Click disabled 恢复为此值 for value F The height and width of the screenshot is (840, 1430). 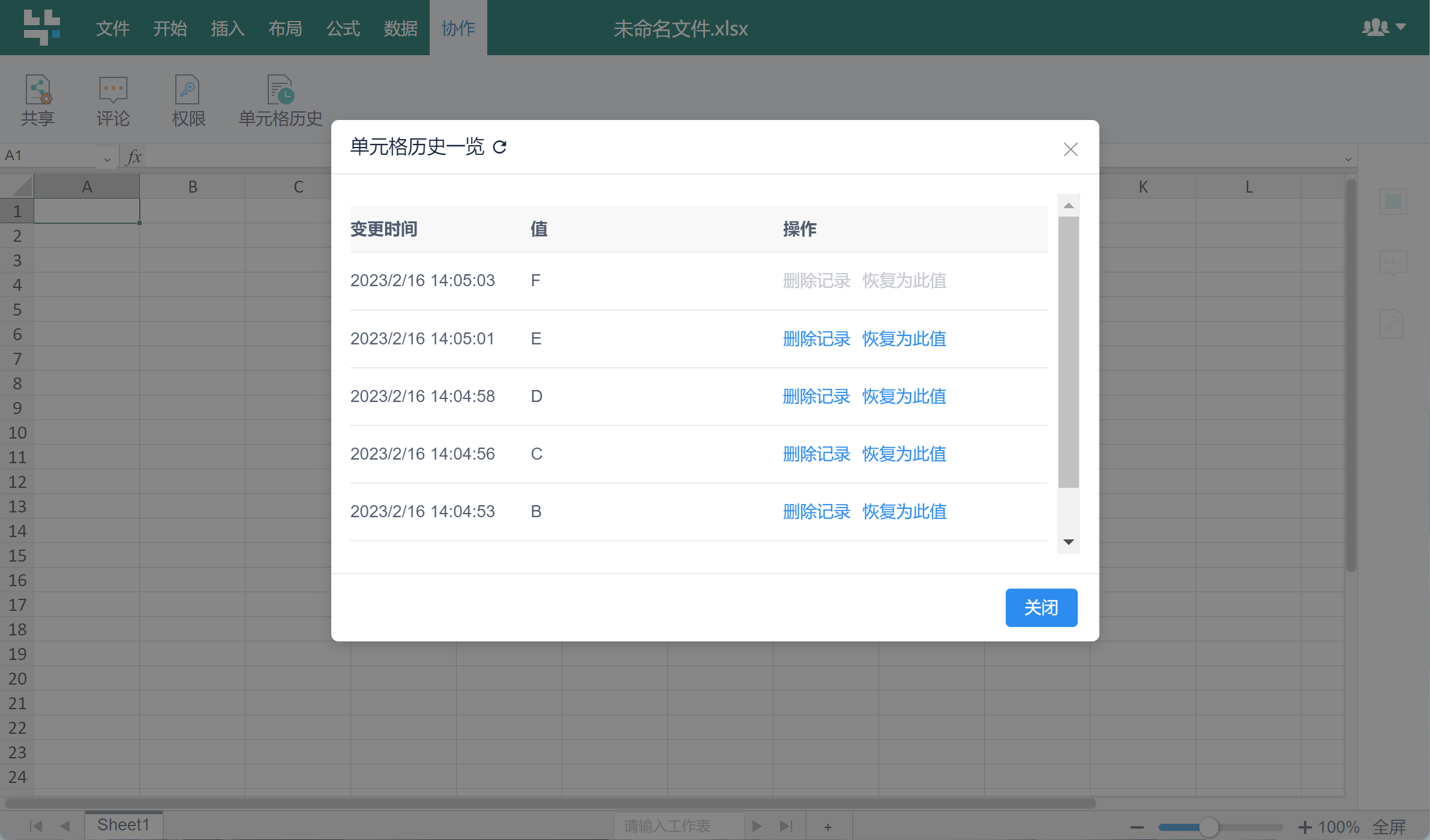point(904,281)
